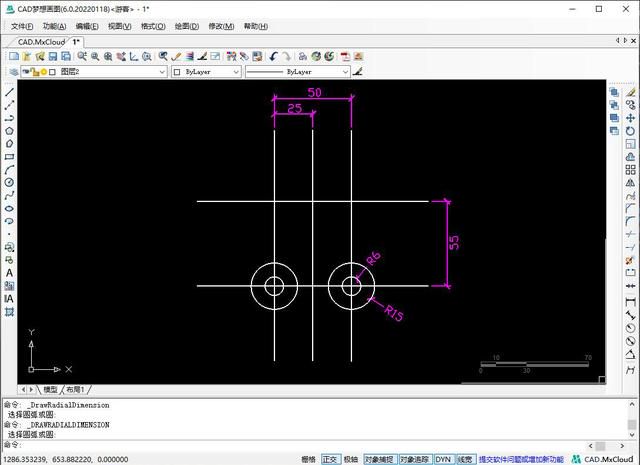This screenshot has width=640, height=465.
Task: Open the 图层2 layer dropdown
Action: (94, 72)
